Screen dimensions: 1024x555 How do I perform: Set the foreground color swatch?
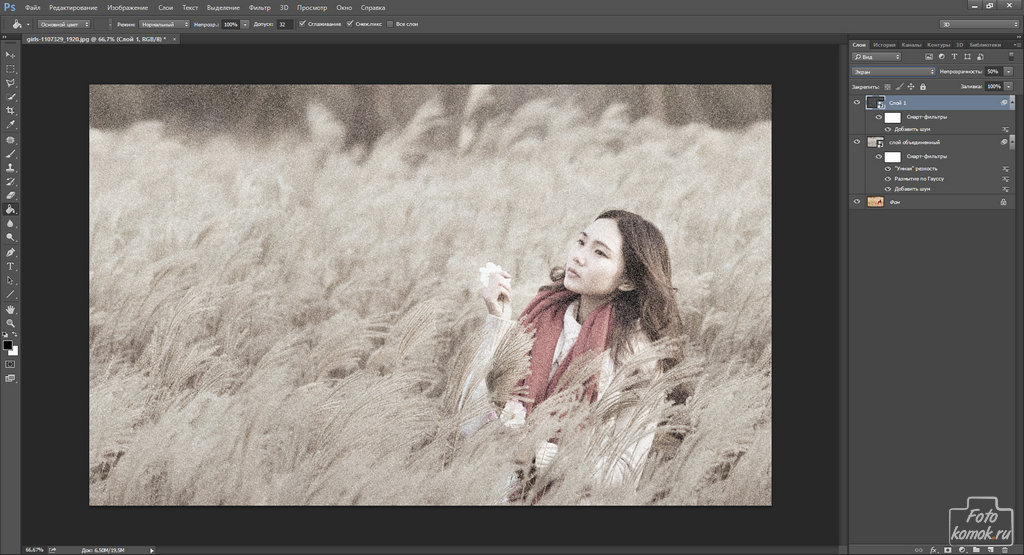pyautogui.click(x=7, y=345)
